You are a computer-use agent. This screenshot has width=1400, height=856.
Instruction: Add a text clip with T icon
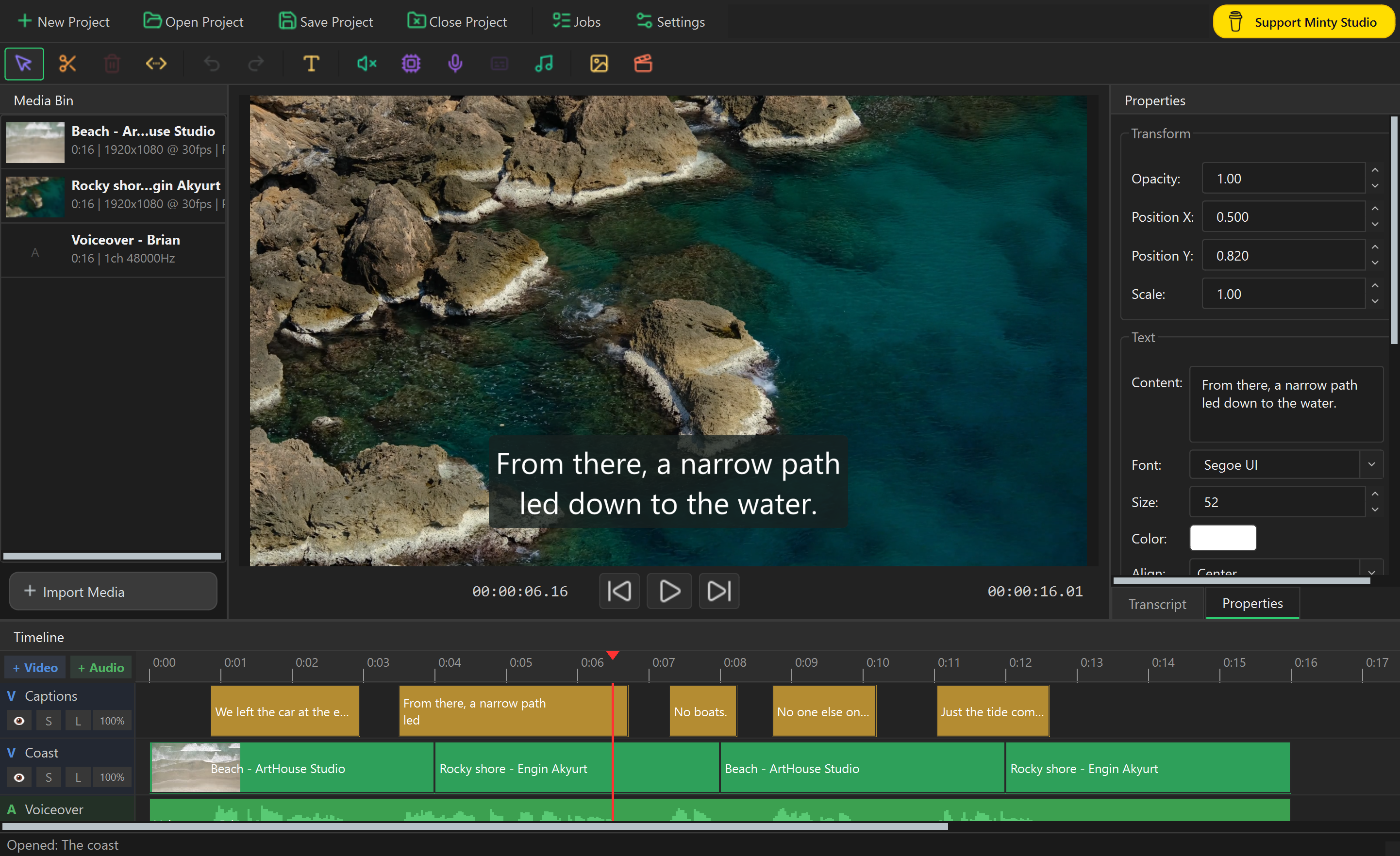(x=311, y=64)
